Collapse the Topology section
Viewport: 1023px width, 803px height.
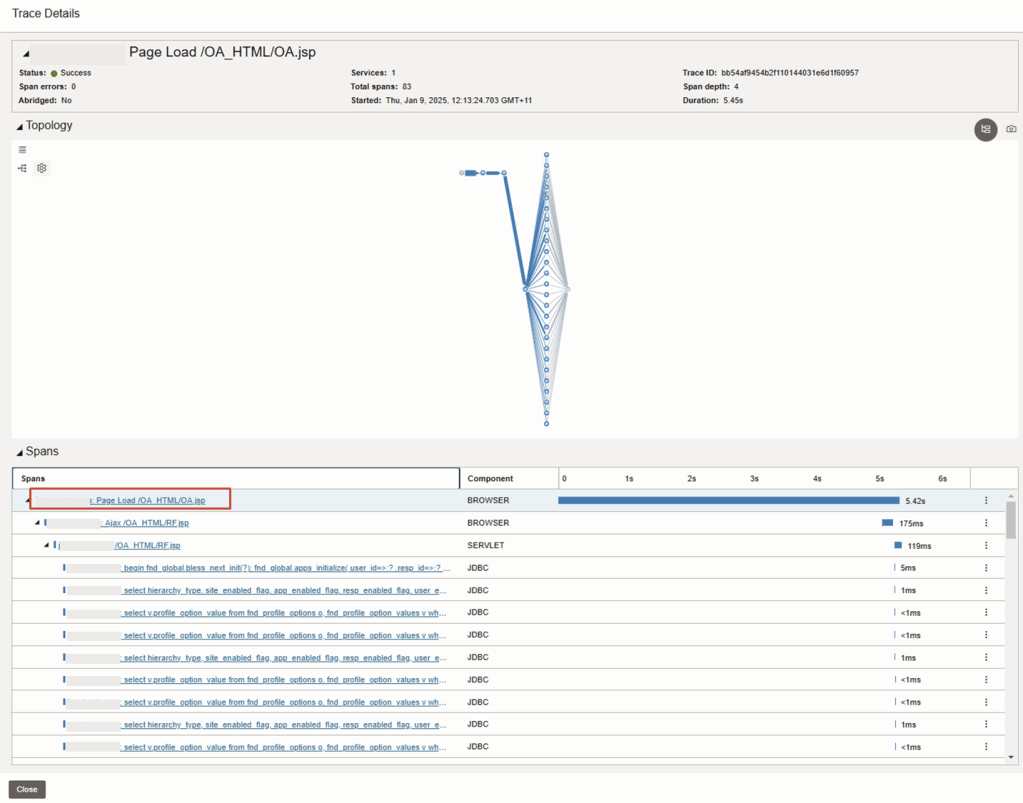point(19,126)
